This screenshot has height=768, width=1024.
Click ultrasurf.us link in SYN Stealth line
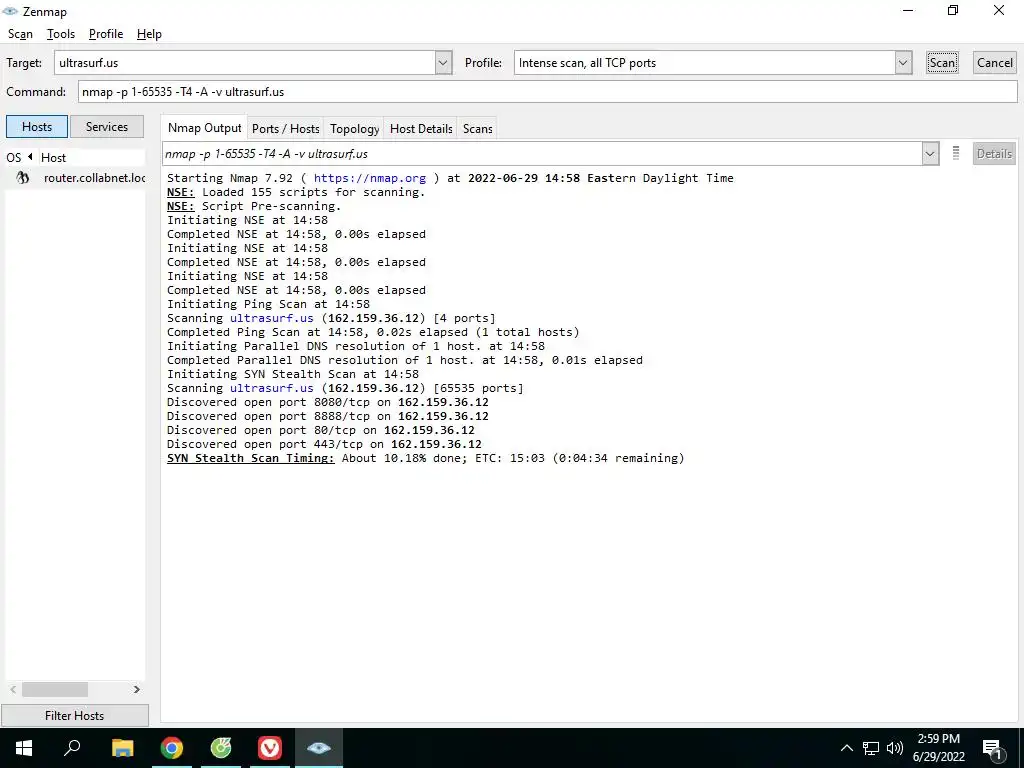[272, 388]
